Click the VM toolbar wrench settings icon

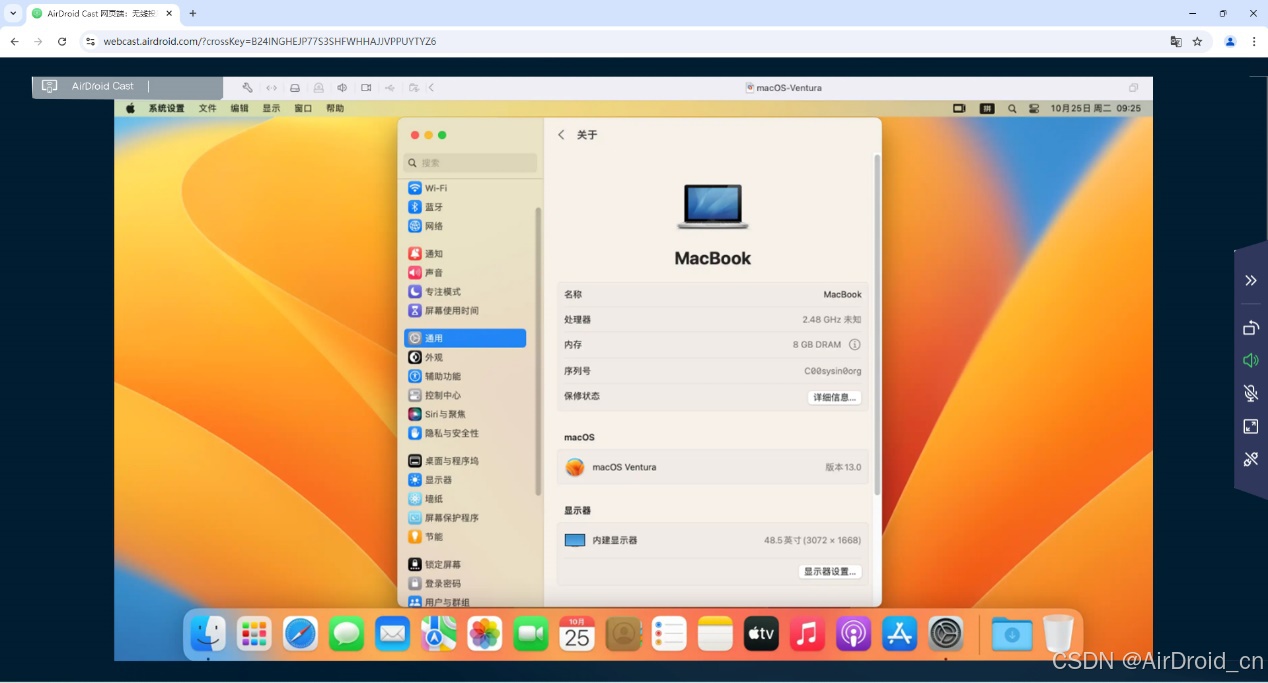pos(247,88)
